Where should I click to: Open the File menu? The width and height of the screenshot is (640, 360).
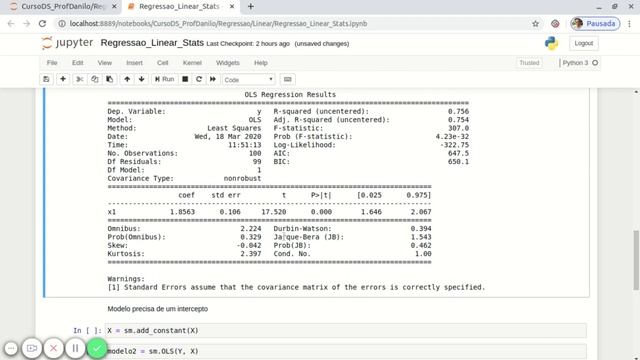tap(52, 63)
